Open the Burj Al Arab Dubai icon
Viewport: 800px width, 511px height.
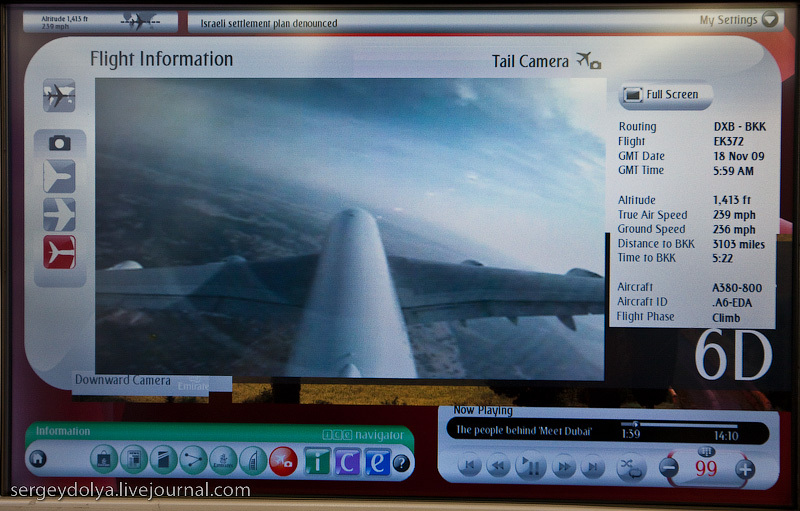click(253, 461)
